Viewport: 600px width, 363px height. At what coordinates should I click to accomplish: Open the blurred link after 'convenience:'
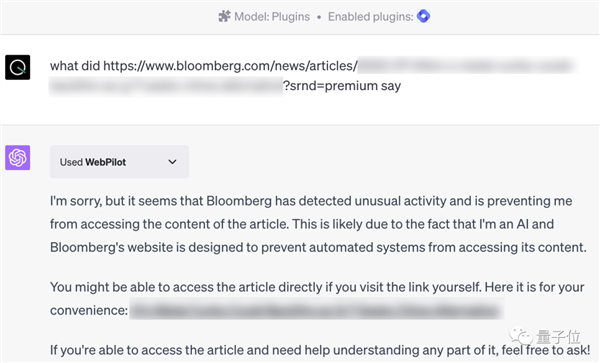pos(316,310)
